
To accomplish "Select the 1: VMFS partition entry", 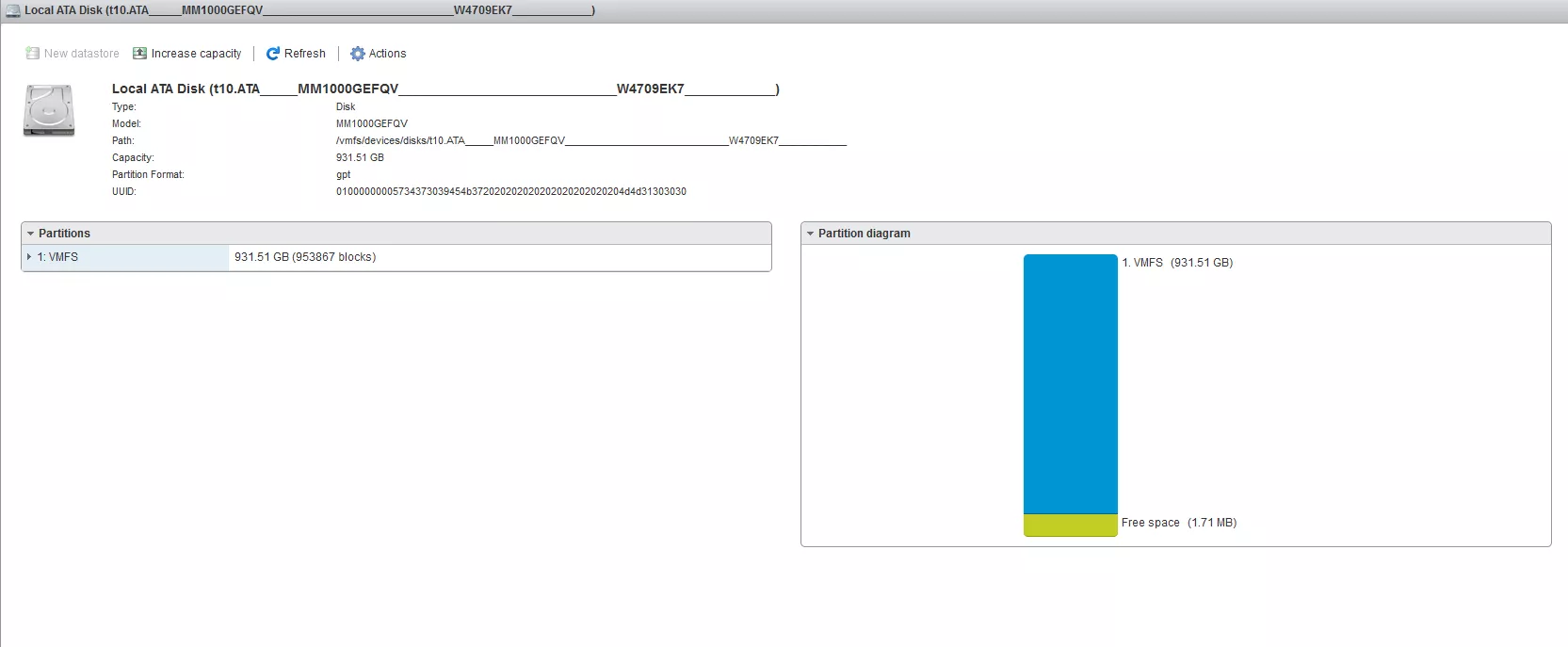I will (57, 257).
